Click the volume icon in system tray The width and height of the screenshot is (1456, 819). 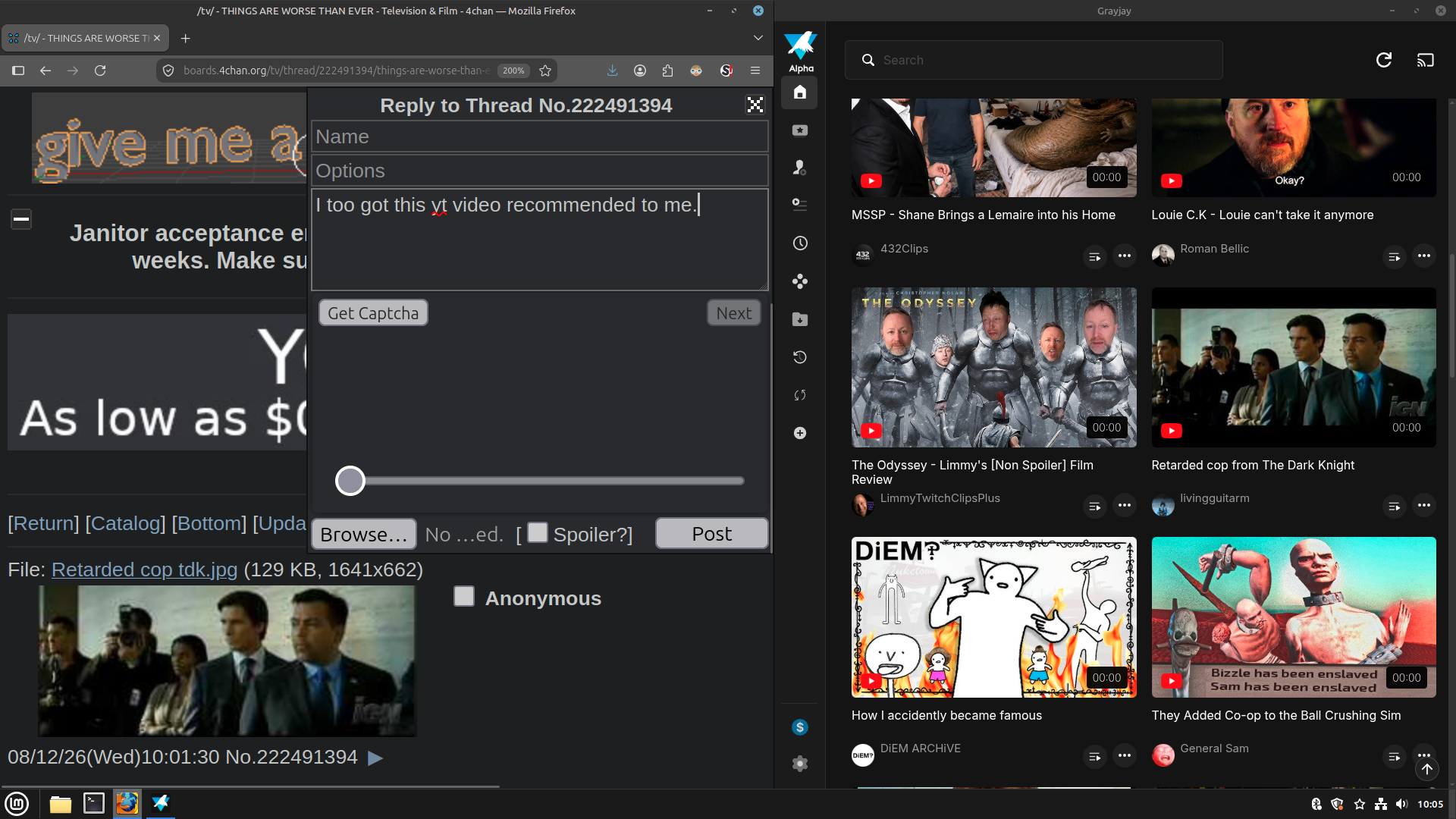click(x=1401, y=804)
